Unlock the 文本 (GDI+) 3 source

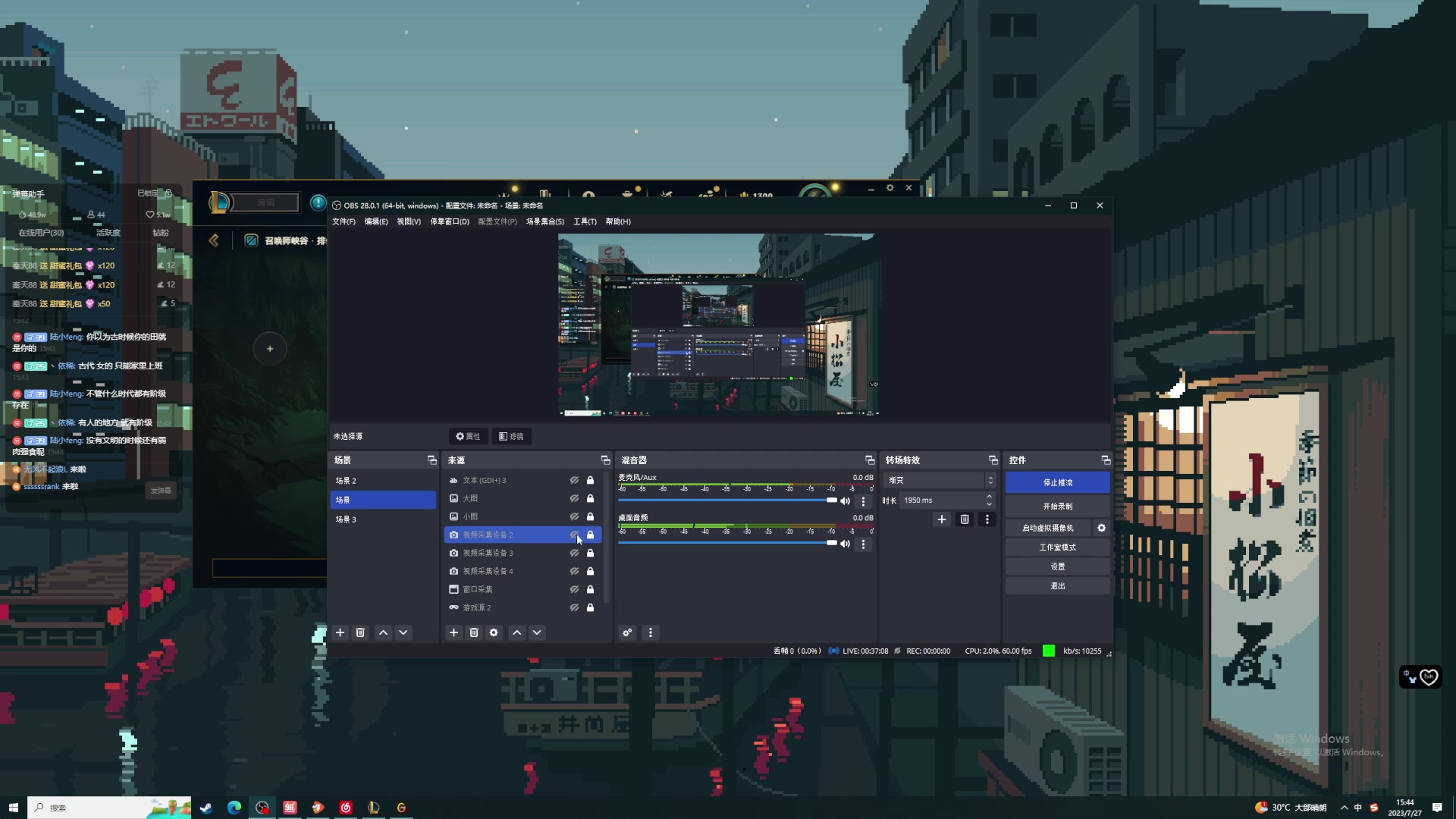(x=590, y=480)
